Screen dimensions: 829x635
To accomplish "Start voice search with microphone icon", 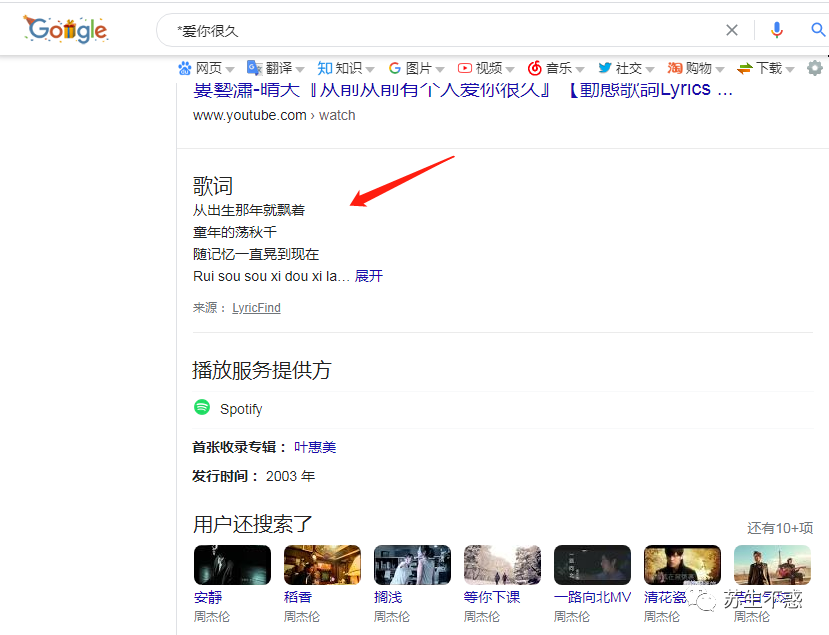I will pos(777,30).
